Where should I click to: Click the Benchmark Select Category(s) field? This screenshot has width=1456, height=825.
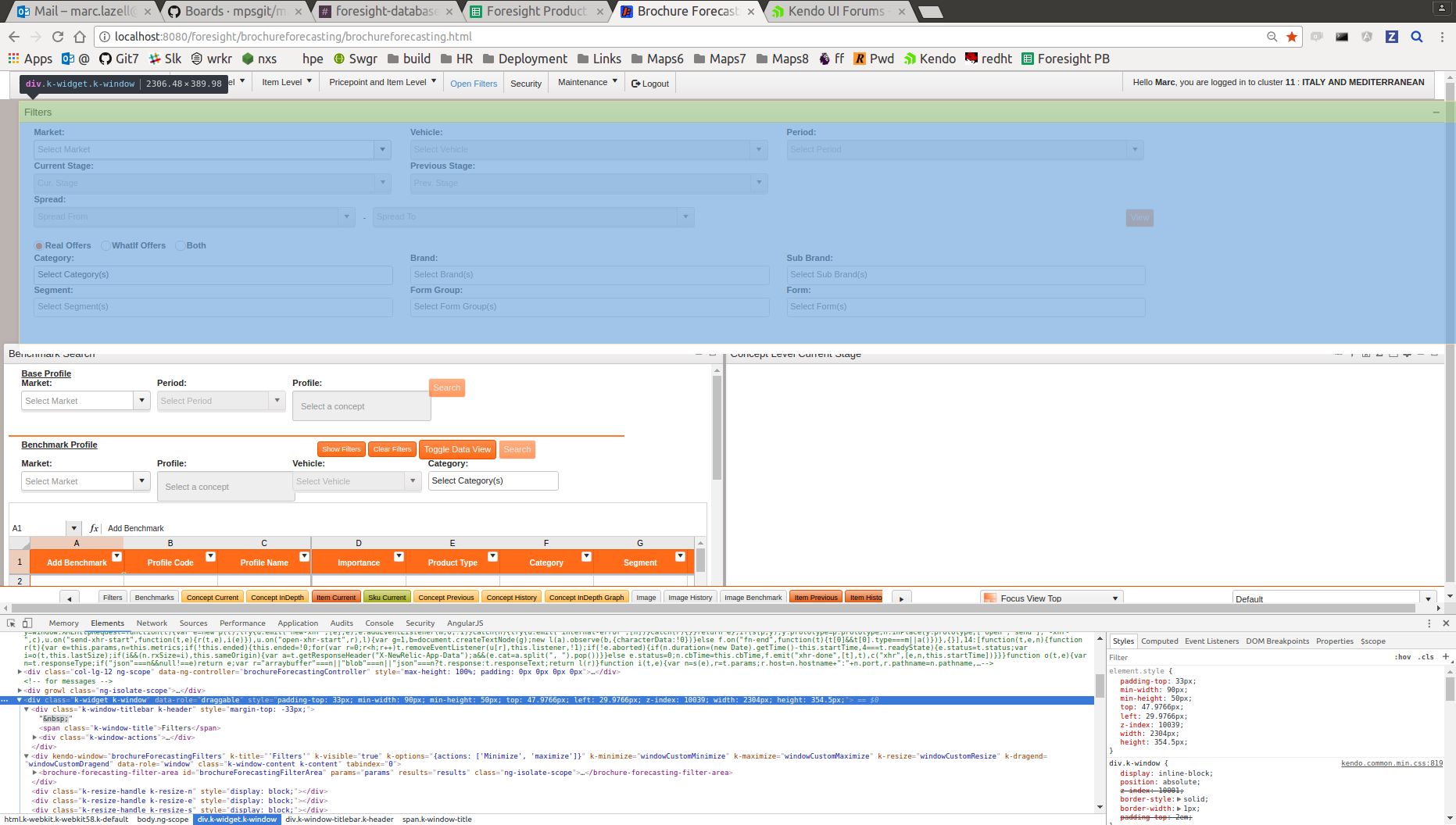(493, 481)
